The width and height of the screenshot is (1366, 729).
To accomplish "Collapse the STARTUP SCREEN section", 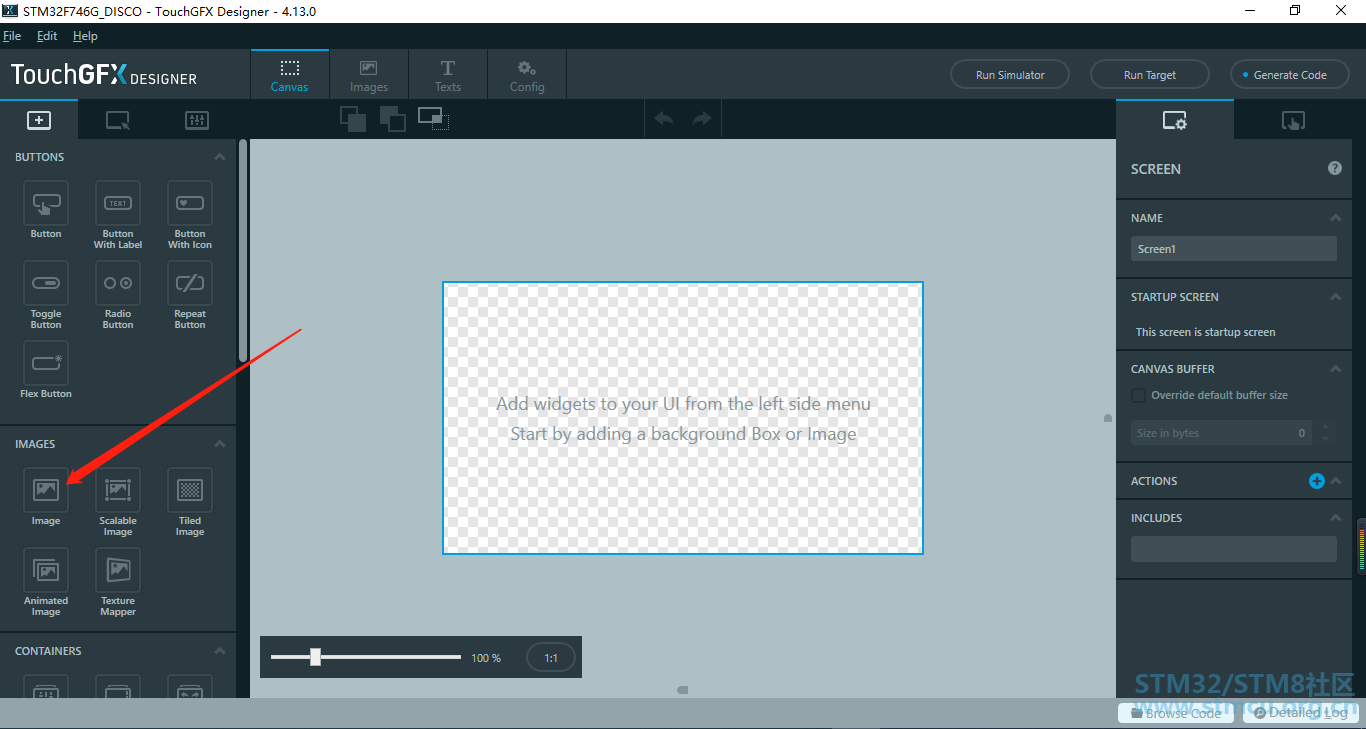I will 1335,297.
